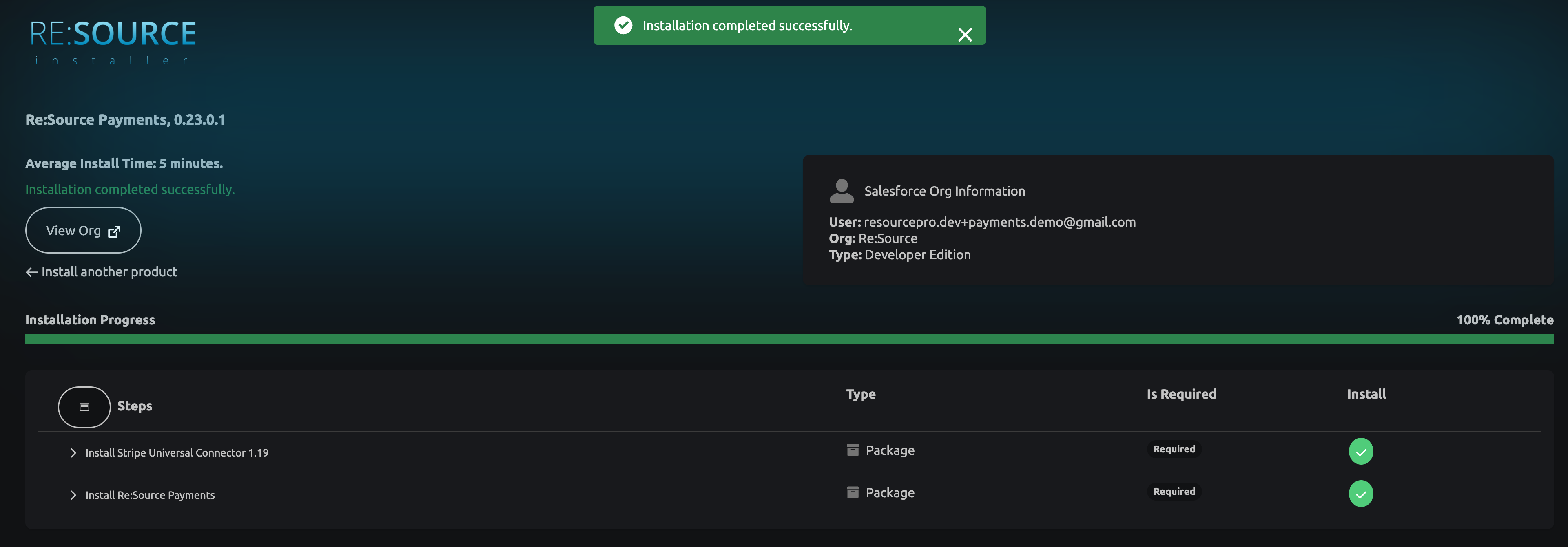Image resolution: width=1568 pixels, height=547 pixels.
Task: Click the Package icon in the Stripe Connector row
Action: pyautogui.click(x=853, y=450)
